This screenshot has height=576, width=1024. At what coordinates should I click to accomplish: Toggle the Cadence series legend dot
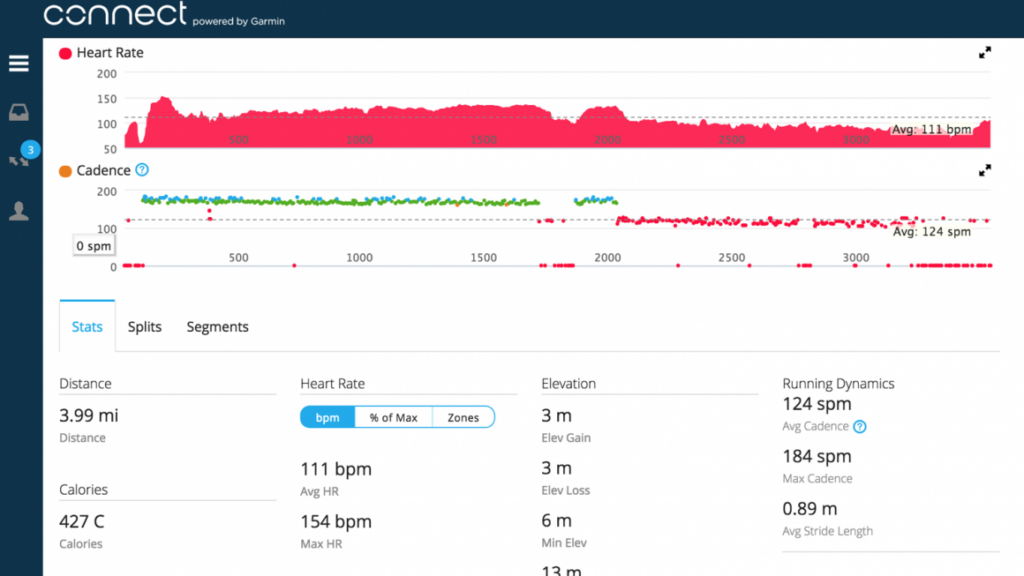click(x=64, y=170)
